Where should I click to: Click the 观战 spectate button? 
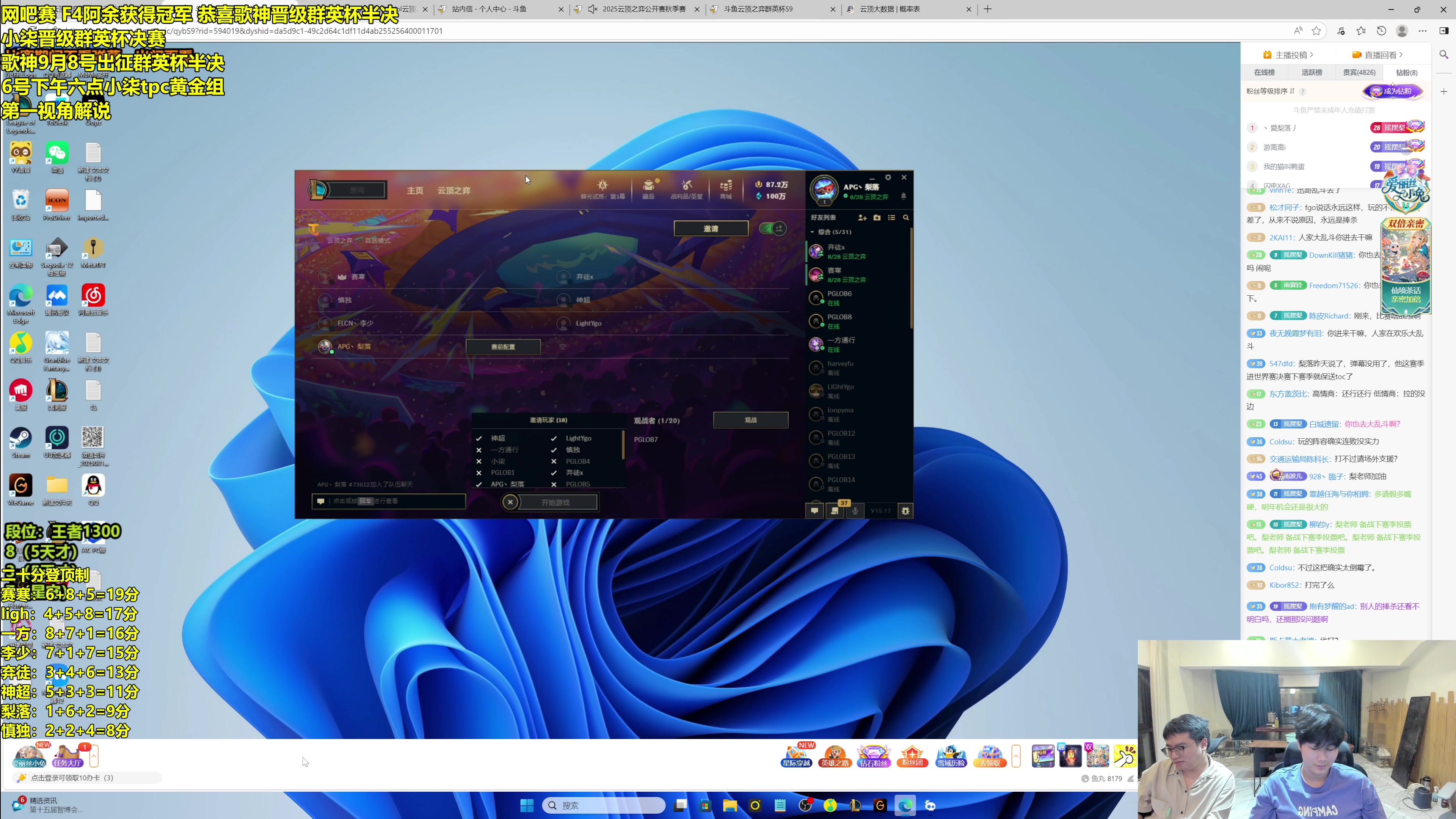click(751, 420)
